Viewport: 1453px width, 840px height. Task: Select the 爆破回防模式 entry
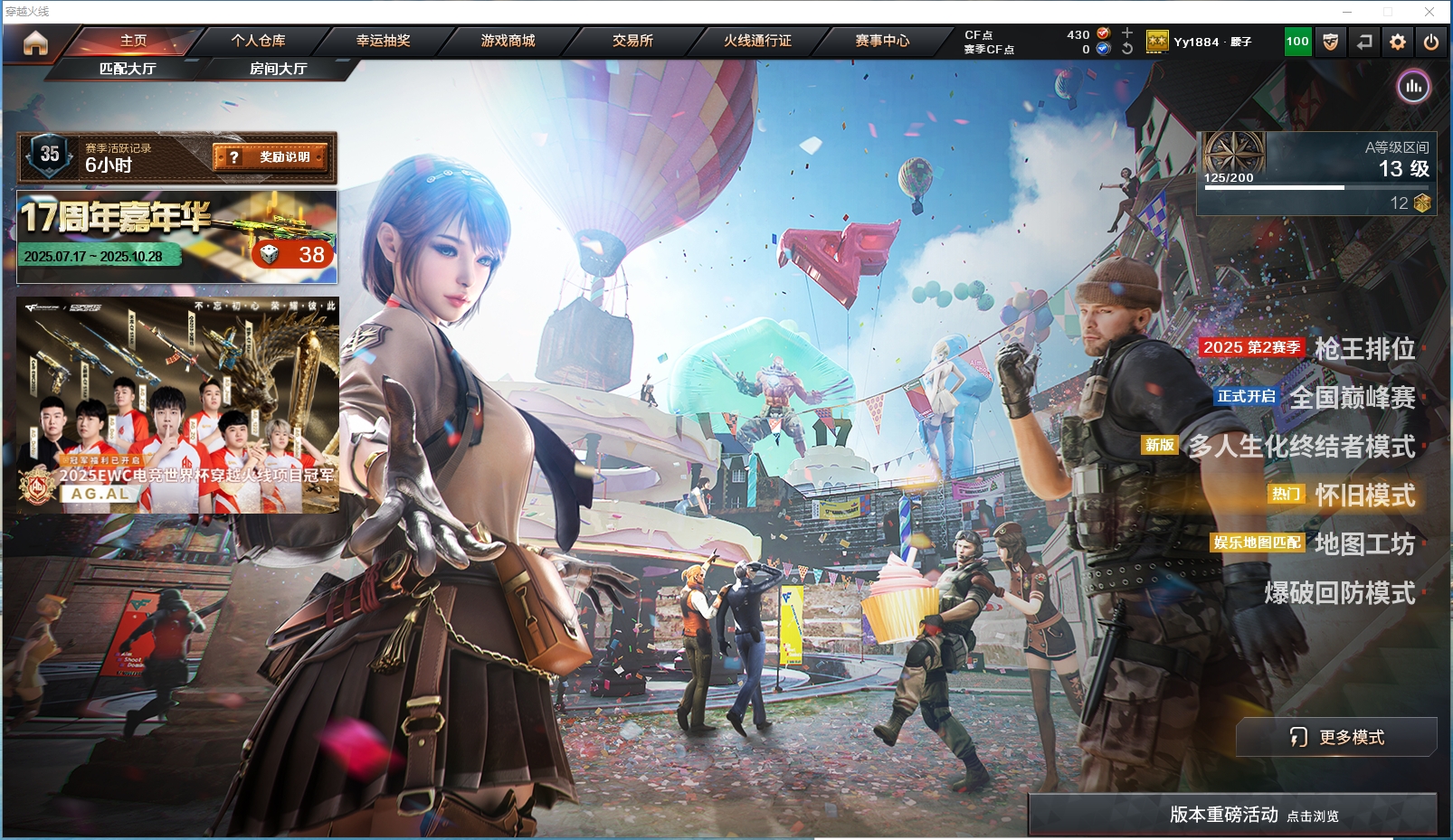1340,593
